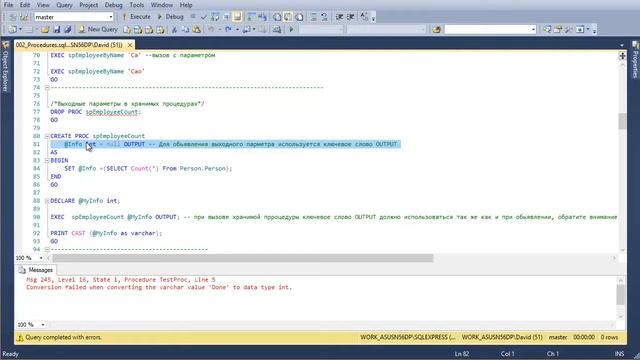Screen dimensions: 640x360
Task: Open the Window menu
Action: (162, 5)
